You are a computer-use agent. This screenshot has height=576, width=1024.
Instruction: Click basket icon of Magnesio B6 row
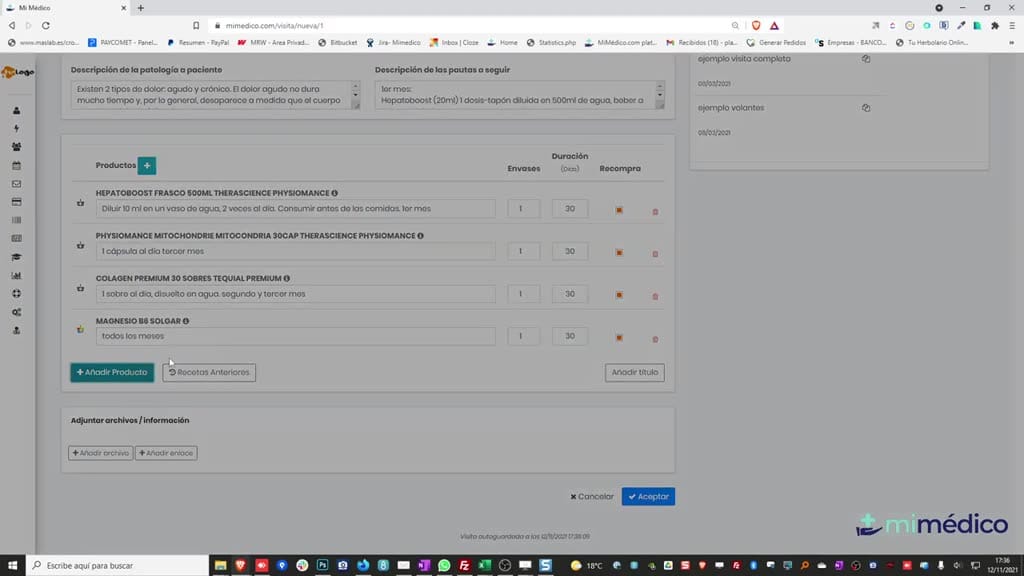[x=80, y=330]
